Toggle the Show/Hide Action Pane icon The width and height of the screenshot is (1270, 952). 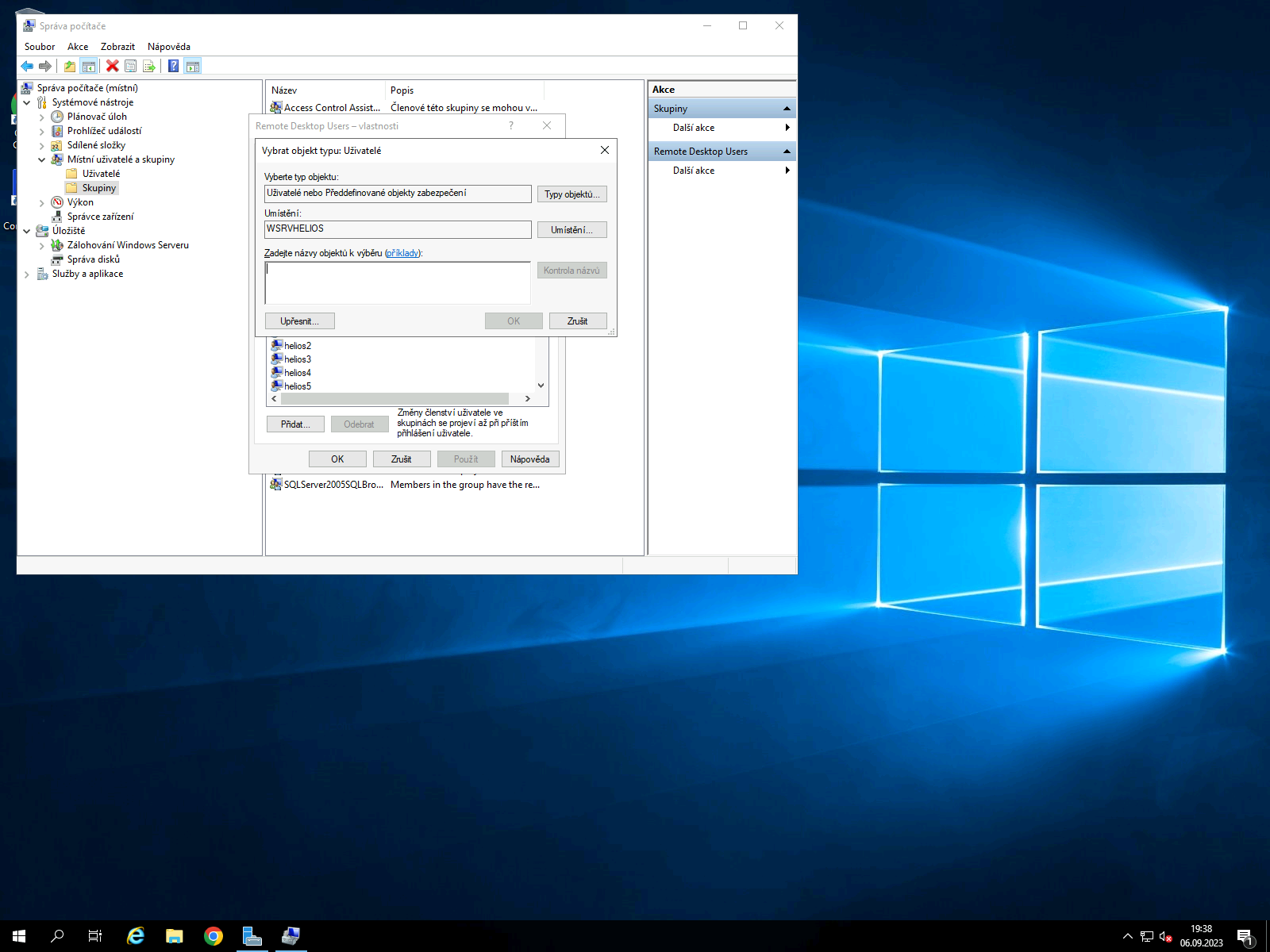pos(193,67)
